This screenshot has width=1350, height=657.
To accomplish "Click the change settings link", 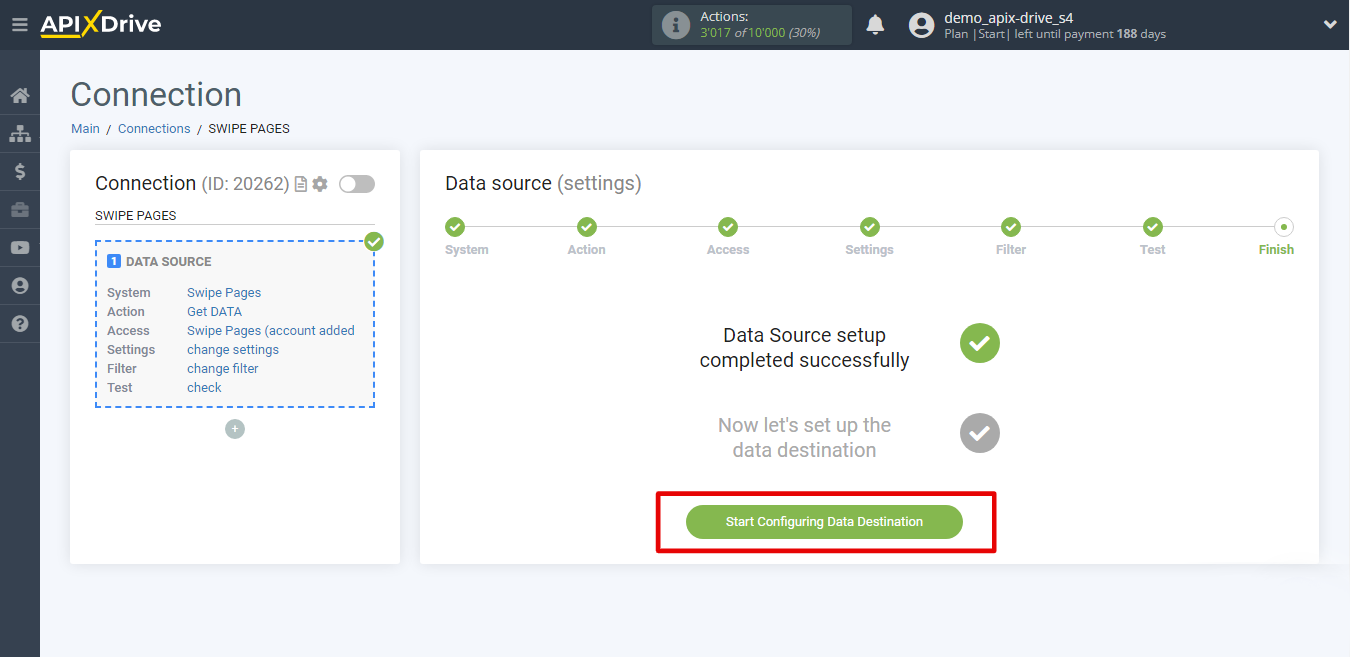I will tap(233, 350).
